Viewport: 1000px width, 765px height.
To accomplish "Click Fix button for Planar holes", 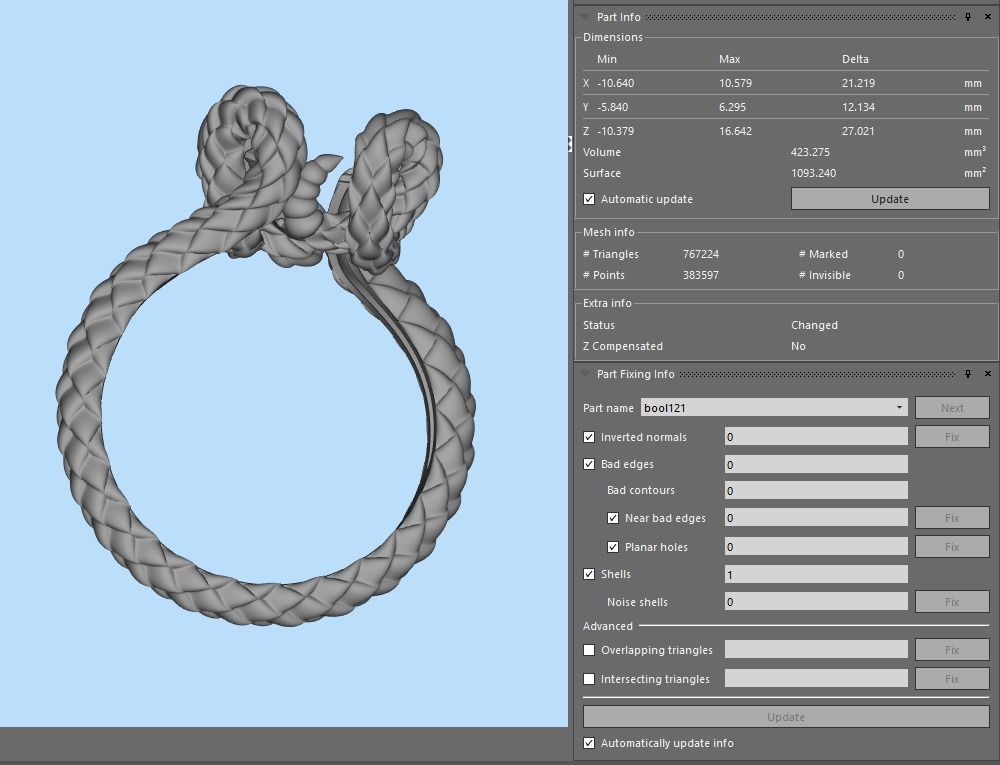I will tap(952, 547).
